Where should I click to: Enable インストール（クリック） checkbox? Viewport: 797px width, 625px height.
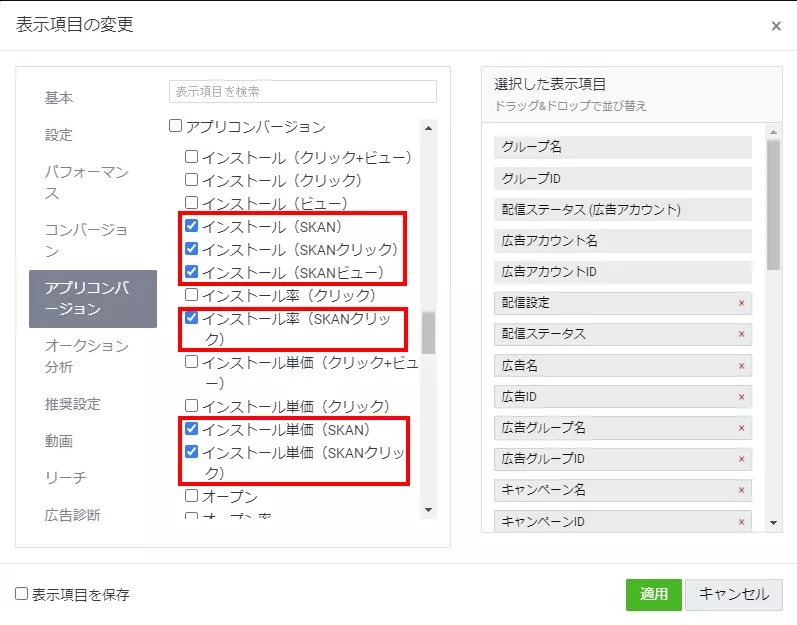pyautogui.click(x=192, y=181)
